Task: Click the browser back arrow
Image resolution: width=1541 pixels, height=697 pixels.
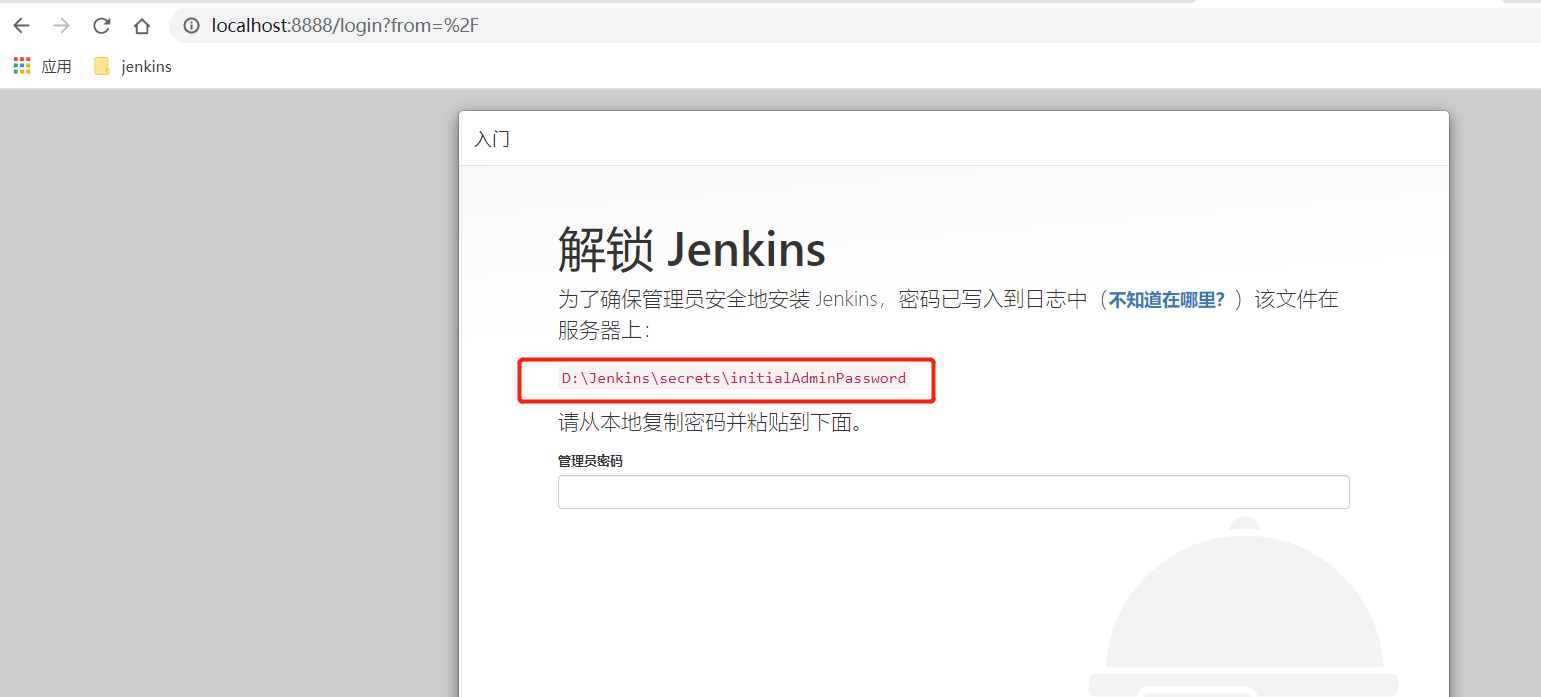Action: pyautogui.click(x=21, y=26)
